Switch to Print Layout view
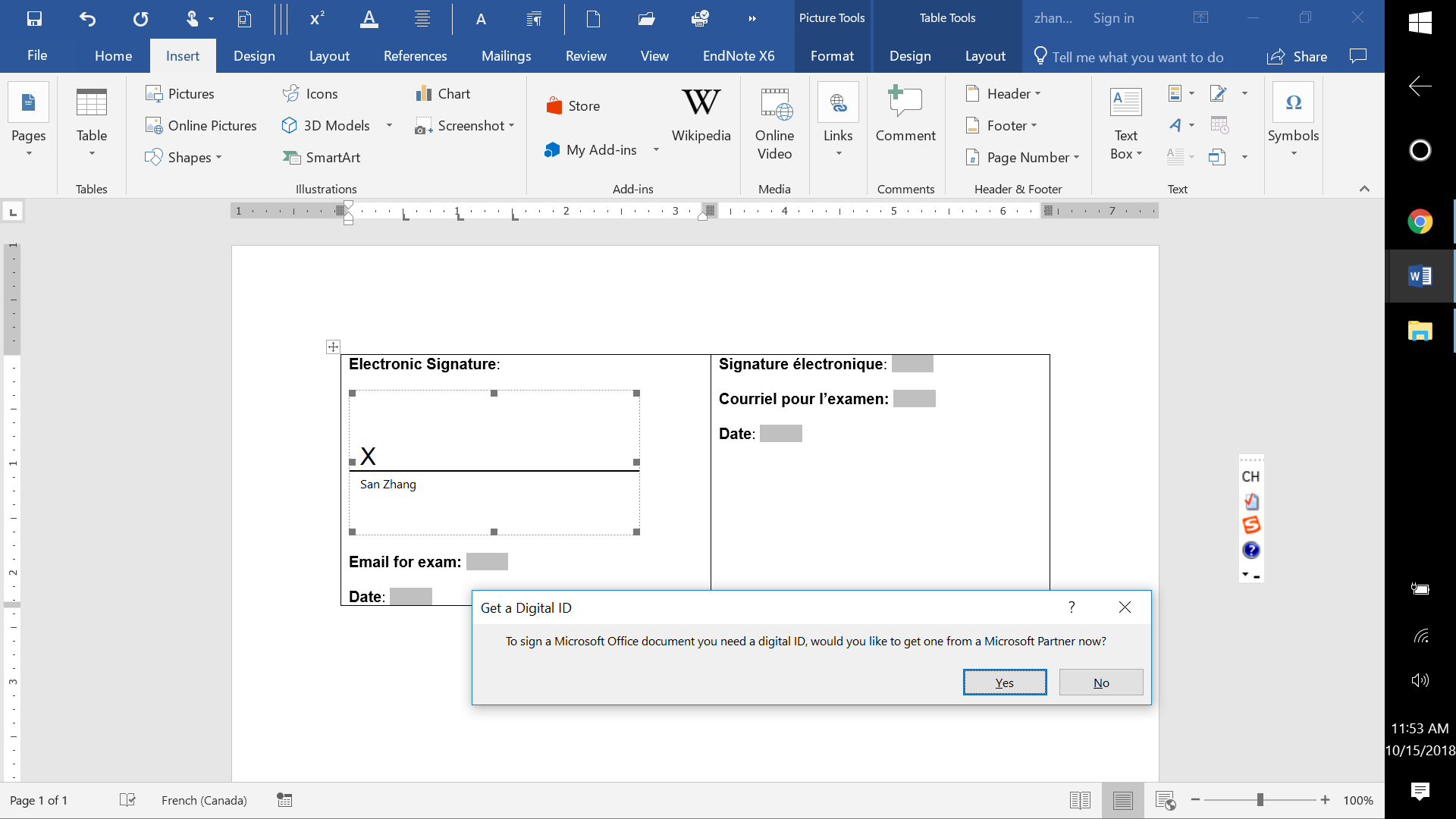This screenshot has height=819, width=1456. pos(1123,801)
